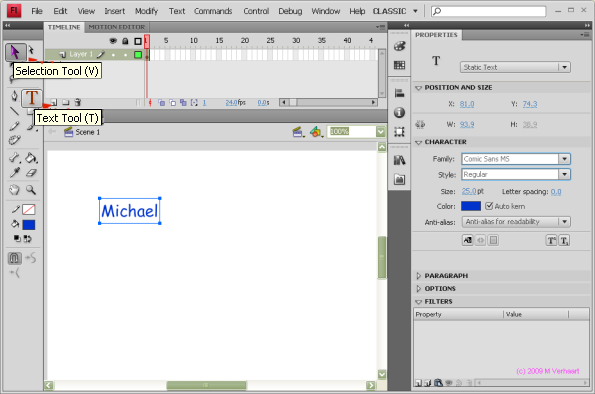This screenshot has height=394, width=595.
Task: Toggle Show or Hide All Layers eye
Action: 113,41
